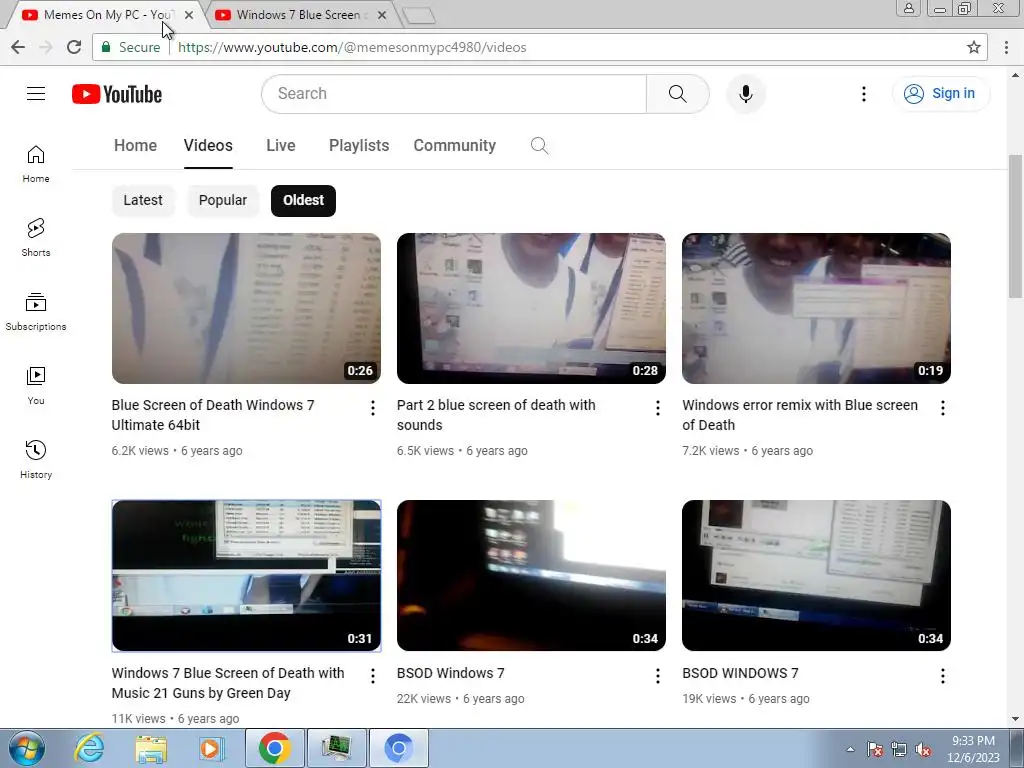Viewport: 1024px width, 768px height.
Task: Click the Sign in button
Action: (941, 94)
